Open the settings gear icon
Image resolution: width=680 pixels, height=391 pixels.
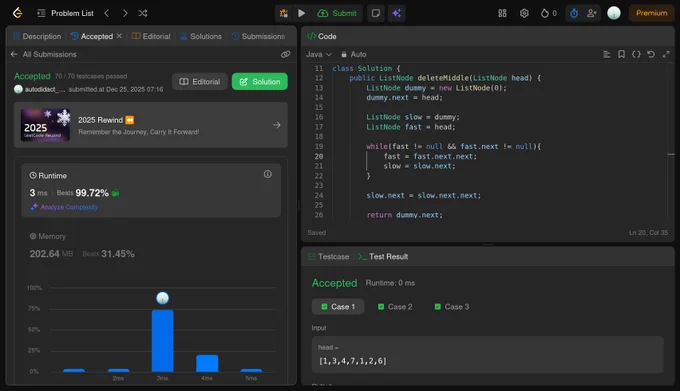coord(524,13)
